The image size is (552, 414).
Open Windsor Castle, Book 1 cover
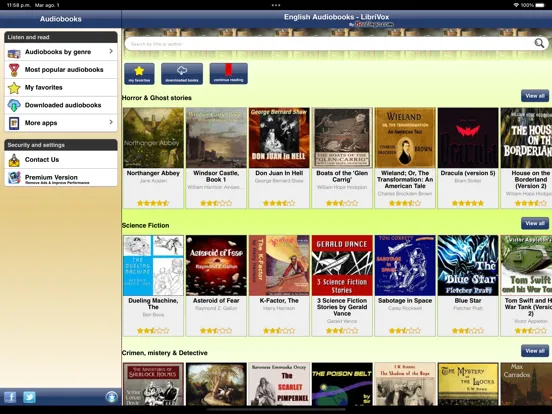click(216, 138)
